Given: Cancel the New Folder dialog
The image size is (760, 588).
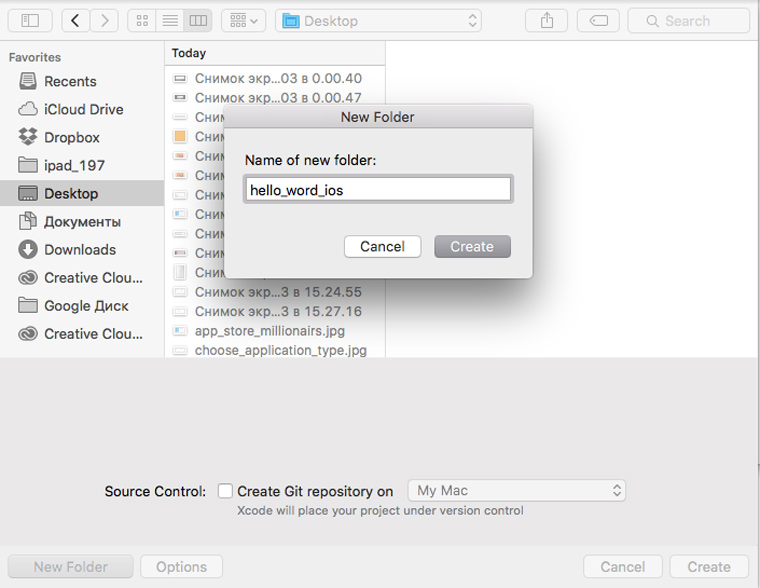Looking at the screenshot, I should pyautogui.click(x=382, y=247).
